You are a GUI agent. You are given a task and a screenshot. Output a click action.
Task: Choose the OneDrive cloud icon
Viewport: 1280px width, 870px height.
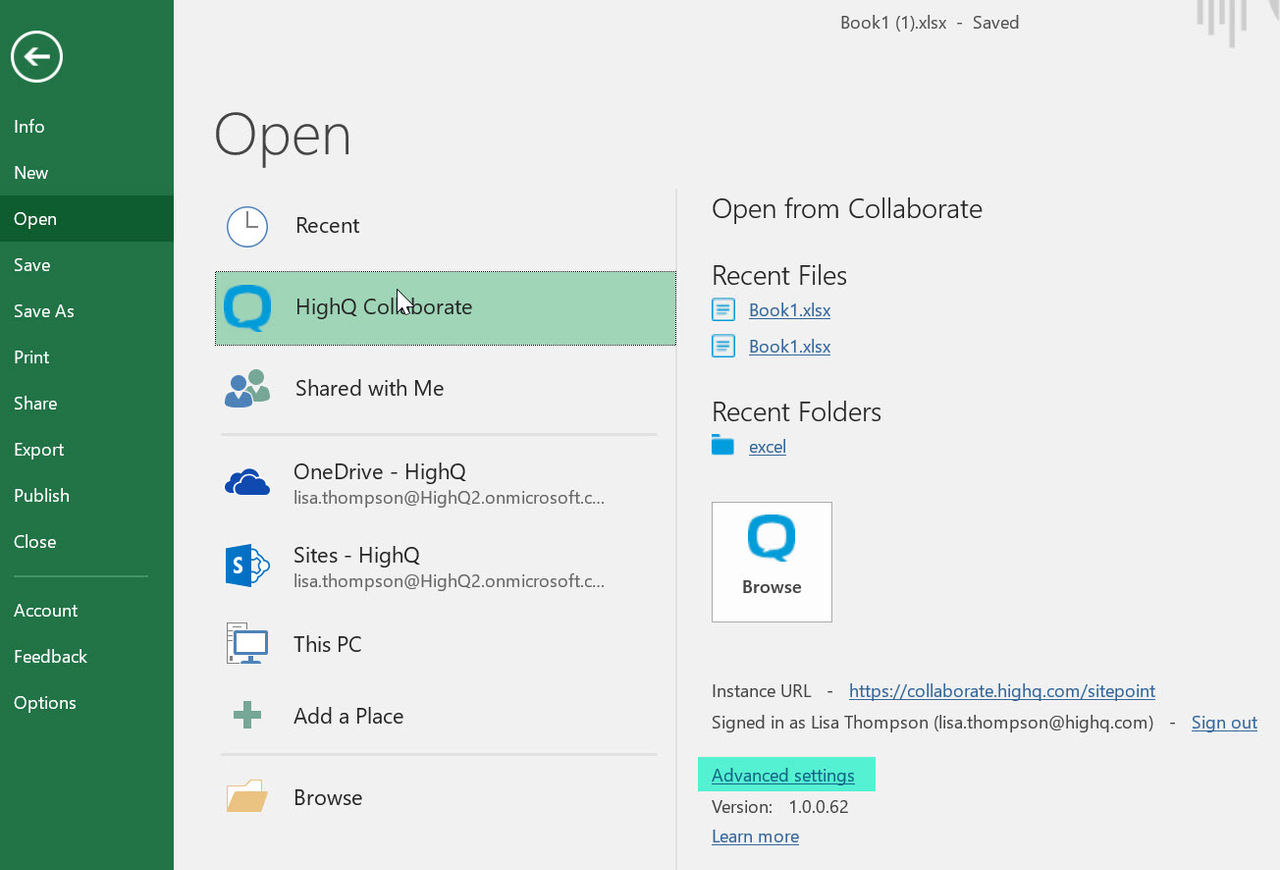(247, 483)
